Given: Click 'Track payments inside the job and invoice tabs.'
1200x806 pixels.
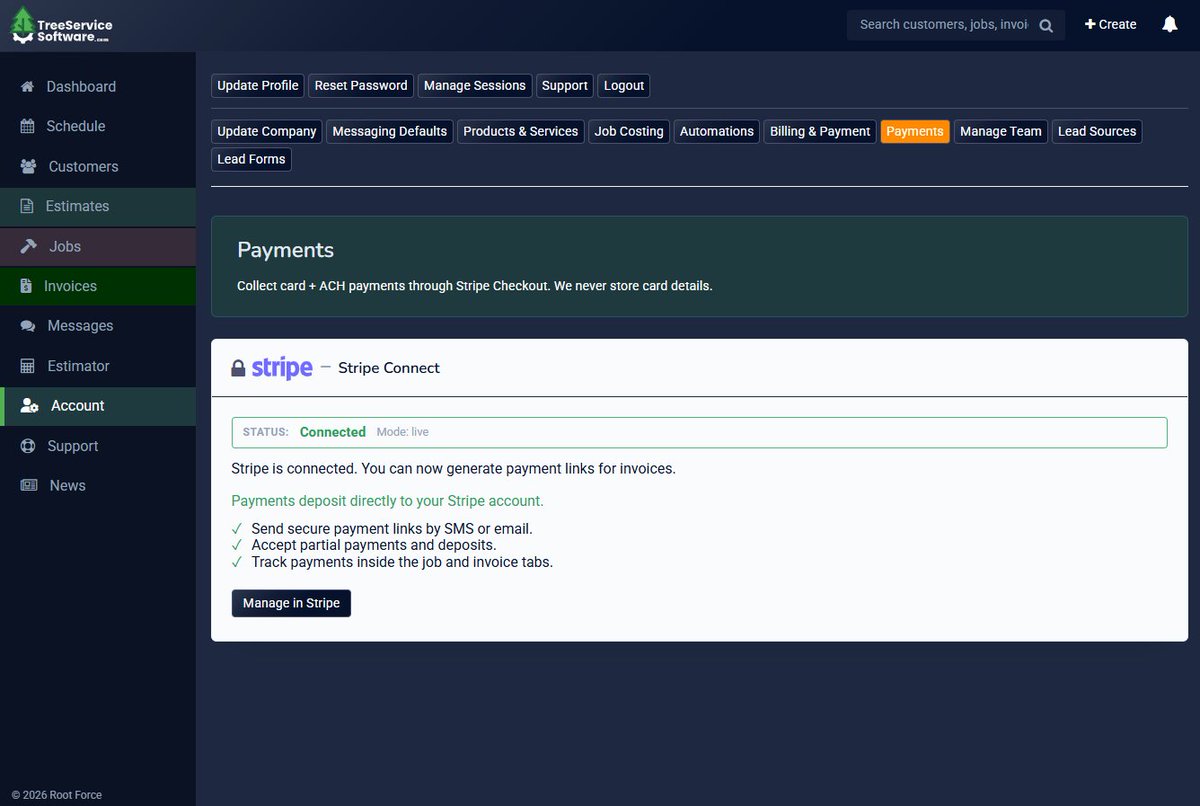Looking at the screenshot, I should [x=402, y=562].
